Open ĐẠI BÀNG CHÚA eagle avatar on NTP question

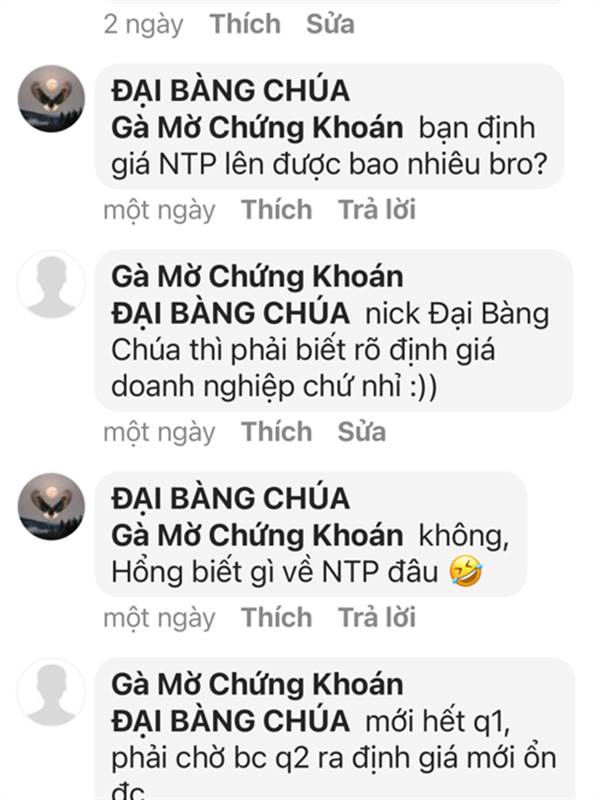51,98
